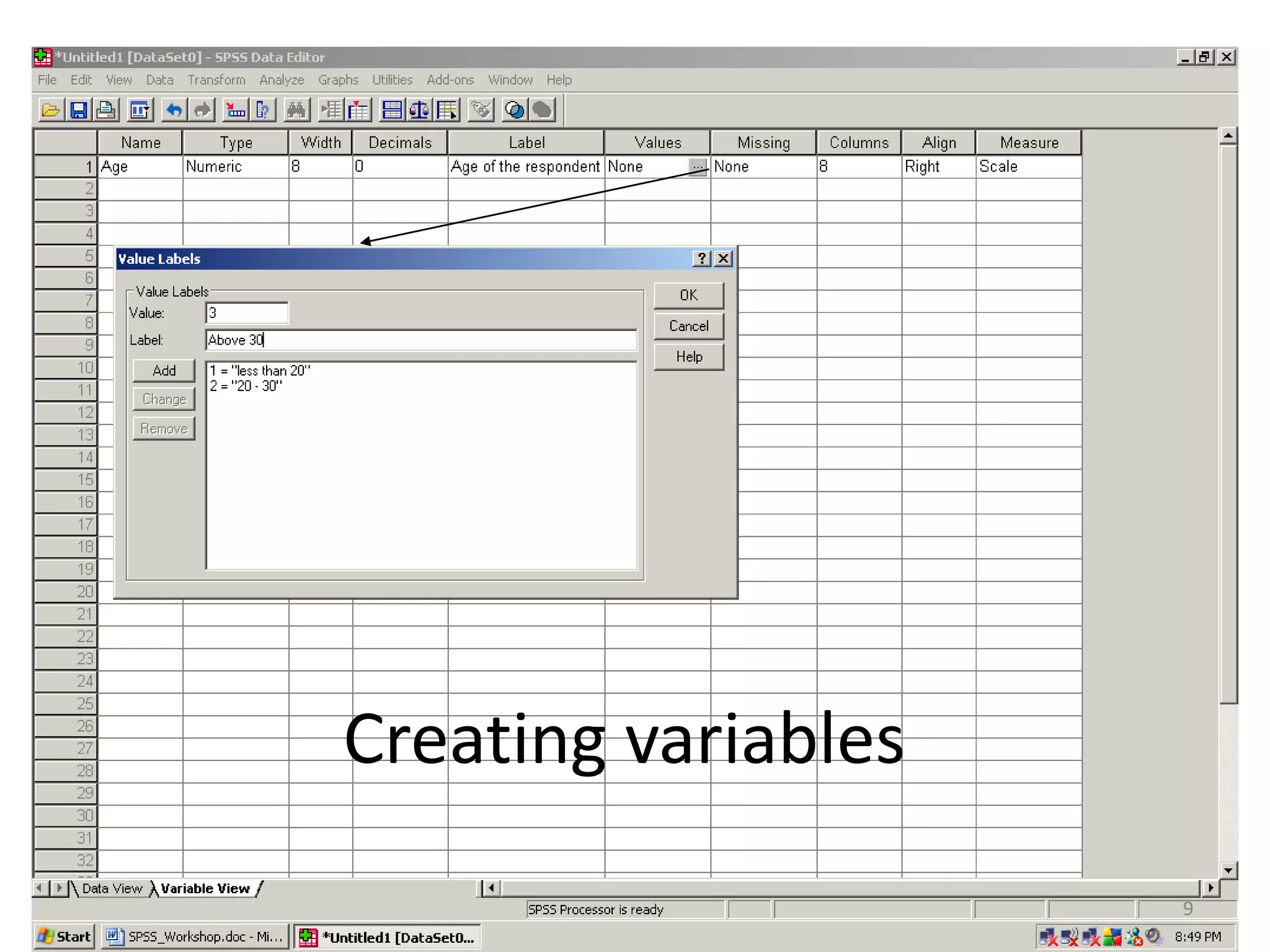Image resolution: width=1270 pixels, height=952 pixels.
Task: Click the Insert Variable icon
Action: tap(358, 110)
